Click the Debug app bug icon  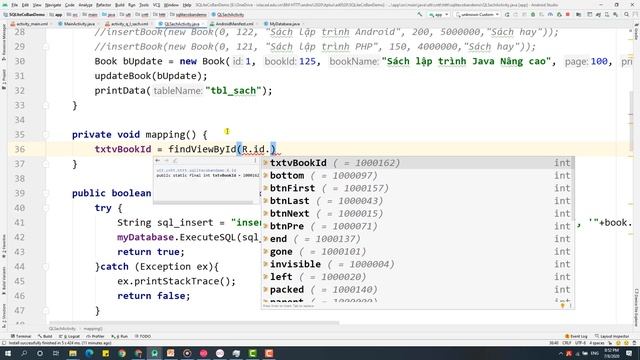coord(533,14)
